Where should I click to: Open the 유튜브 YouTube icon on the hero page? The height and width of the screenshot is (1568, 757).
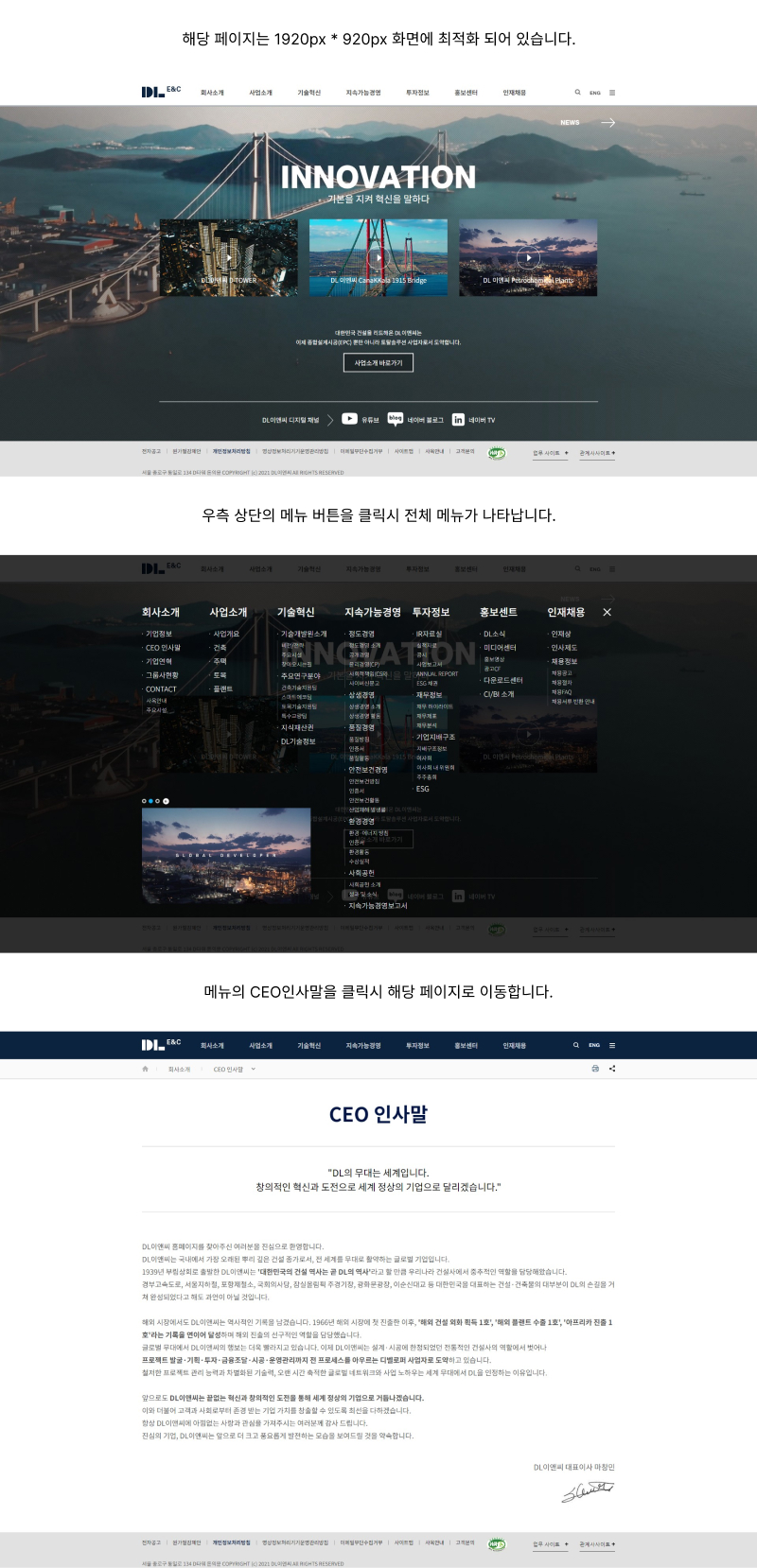point(349,419)
